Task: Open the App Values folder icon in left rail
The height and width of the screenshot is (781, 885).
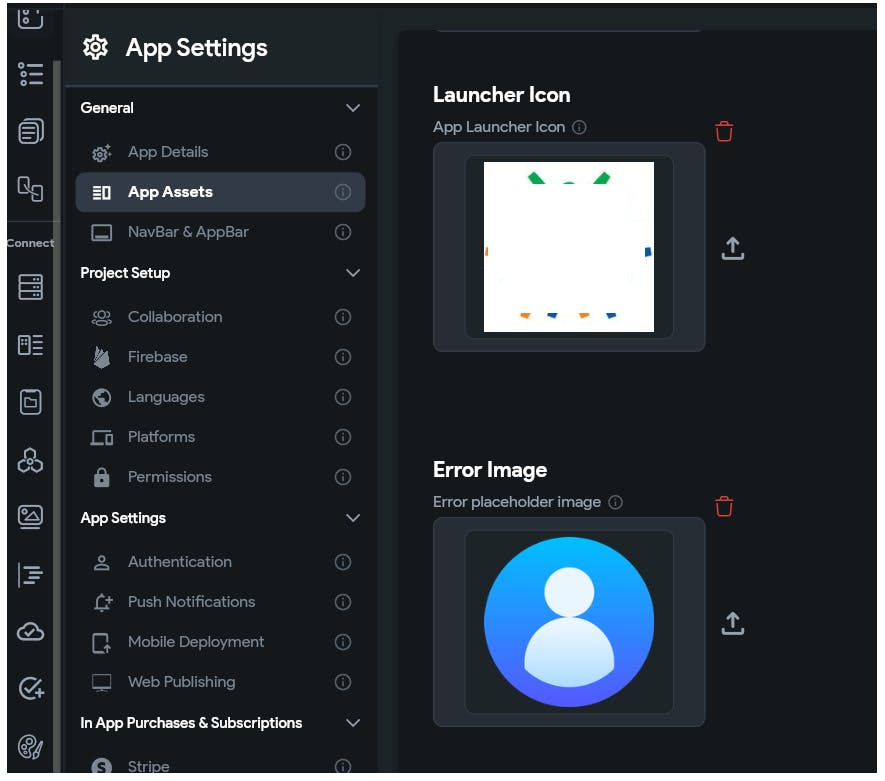Action: click(30, 402)
